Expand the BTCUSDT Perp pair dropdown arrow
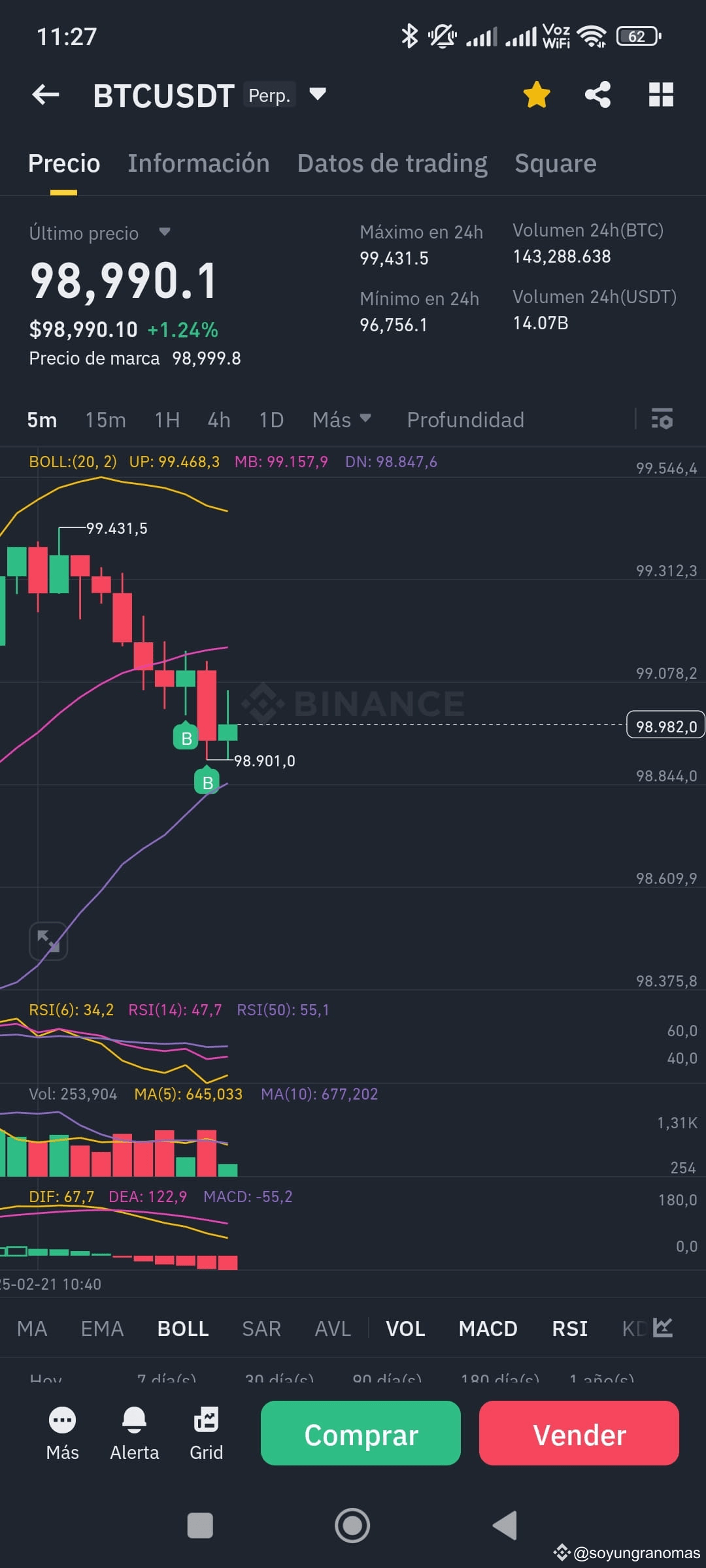The image size is (706, 1568). tap(318, 94)
